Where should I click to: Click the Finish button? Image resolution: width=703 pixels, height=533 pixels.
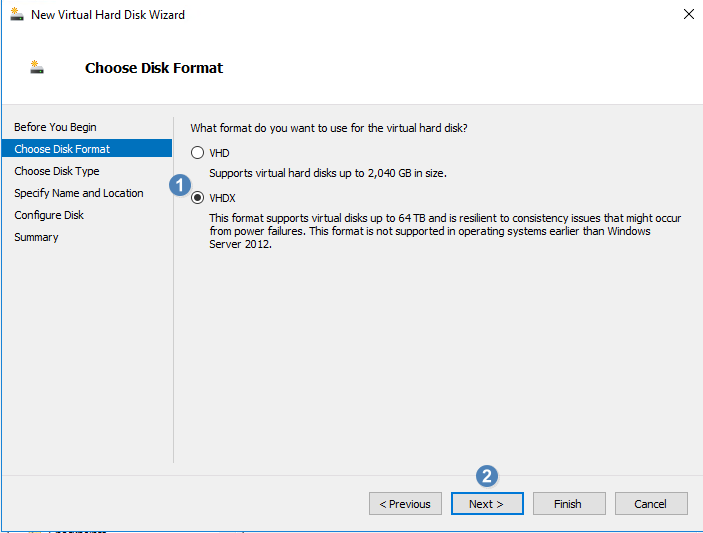click(x=569, y=503)
